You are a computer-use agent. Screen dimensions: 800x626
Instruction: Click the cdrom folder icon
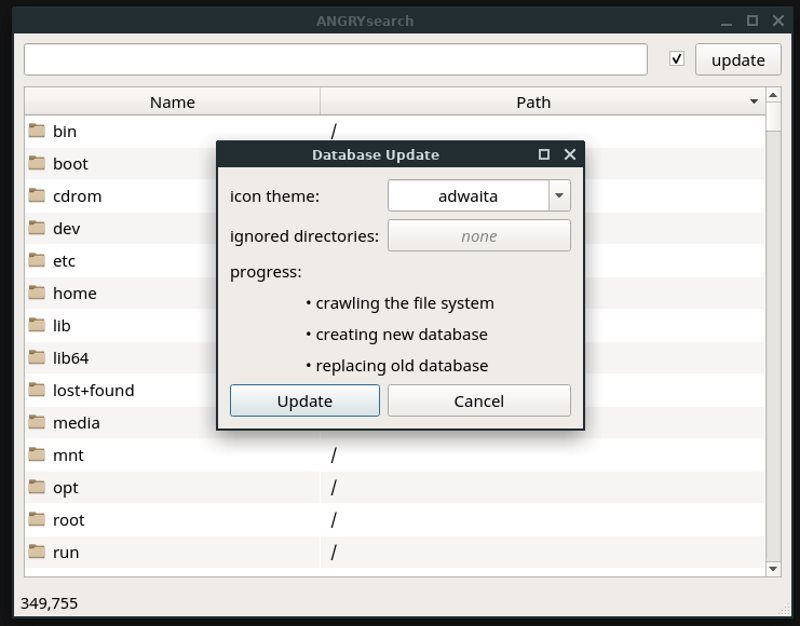(37, 195)
